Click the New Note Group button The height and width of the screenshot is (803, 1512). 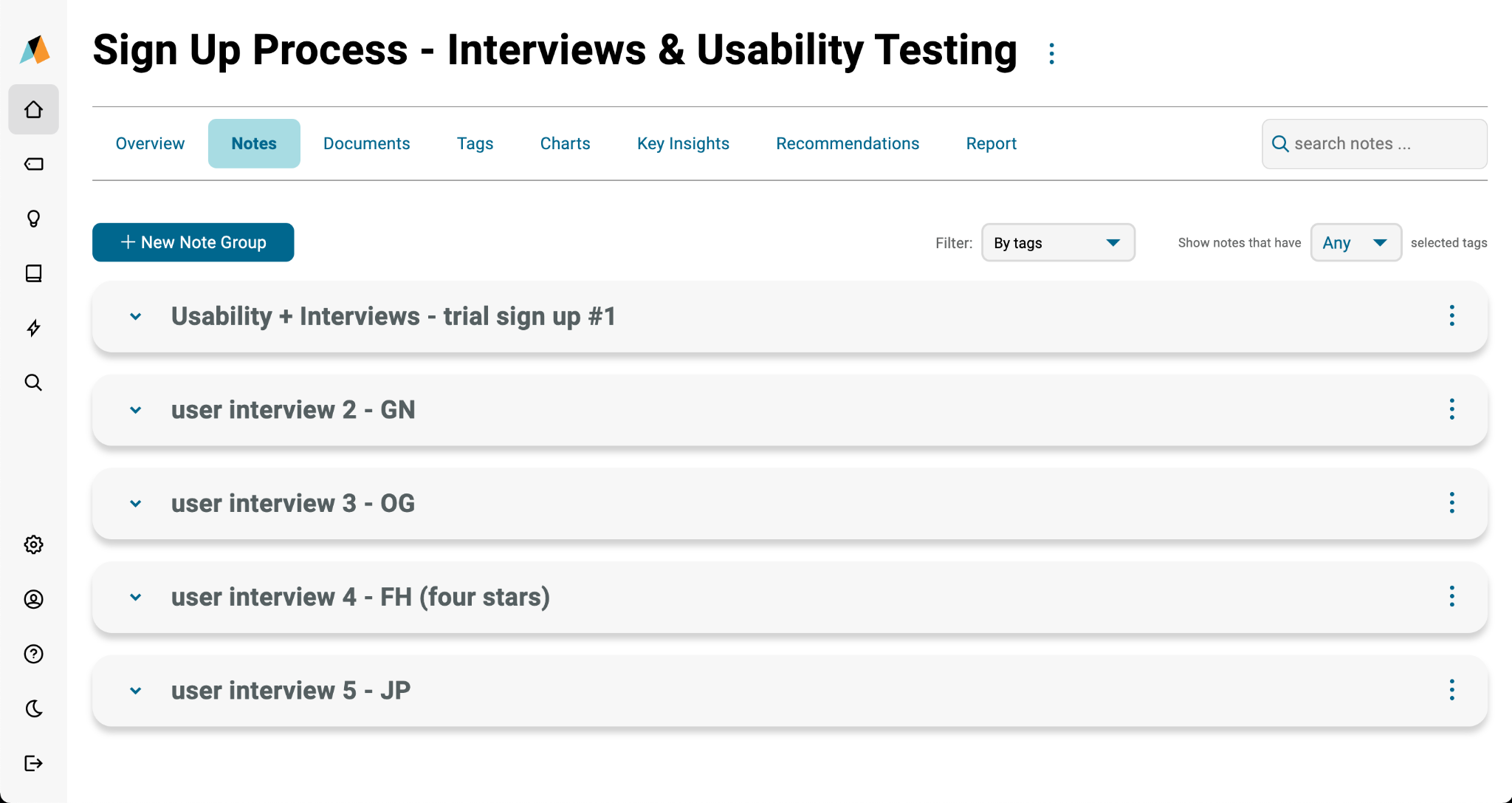click(x=193, y=242)
